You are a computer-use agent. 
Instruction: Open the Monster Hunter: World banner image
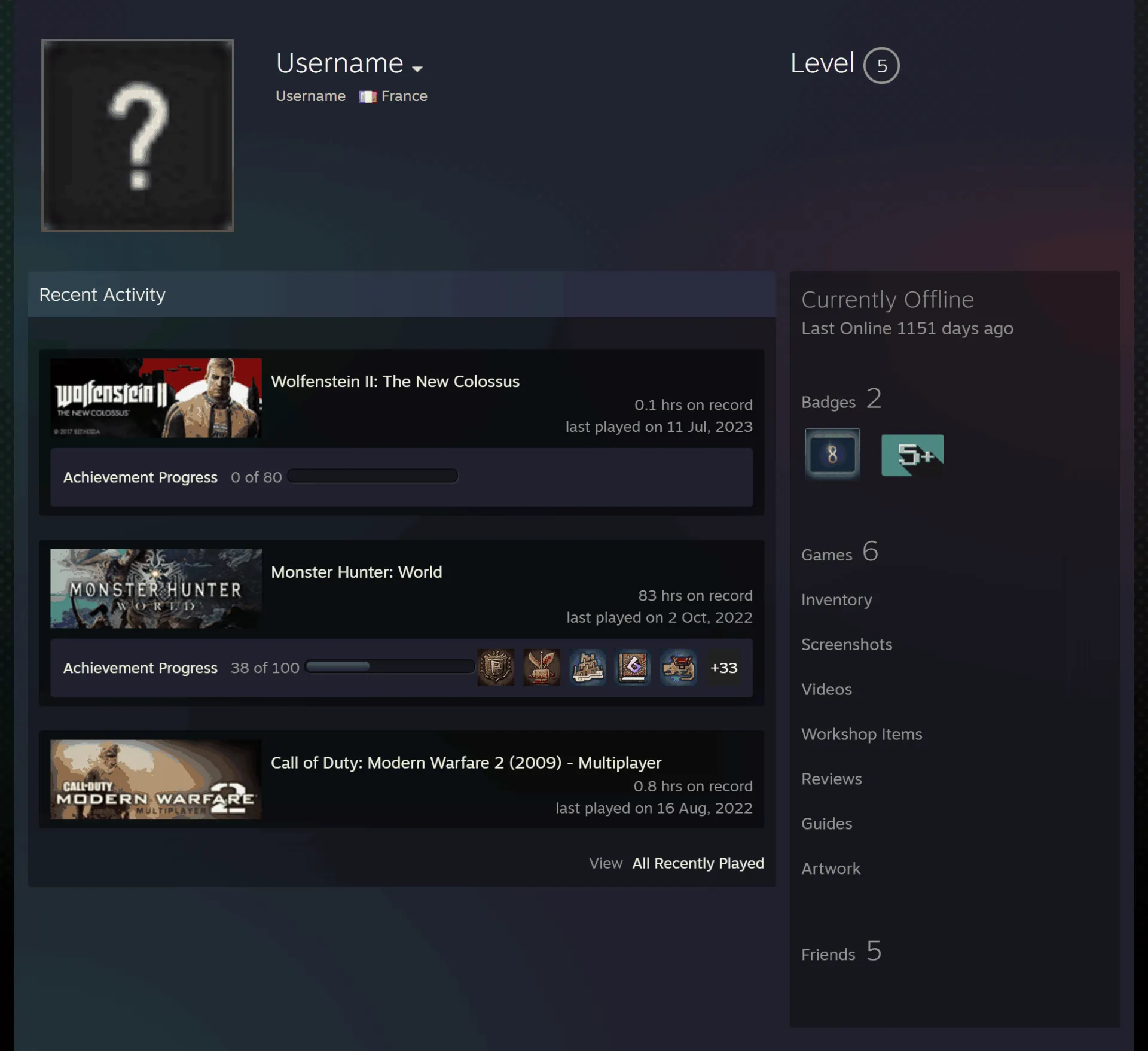tap(155, 589)
